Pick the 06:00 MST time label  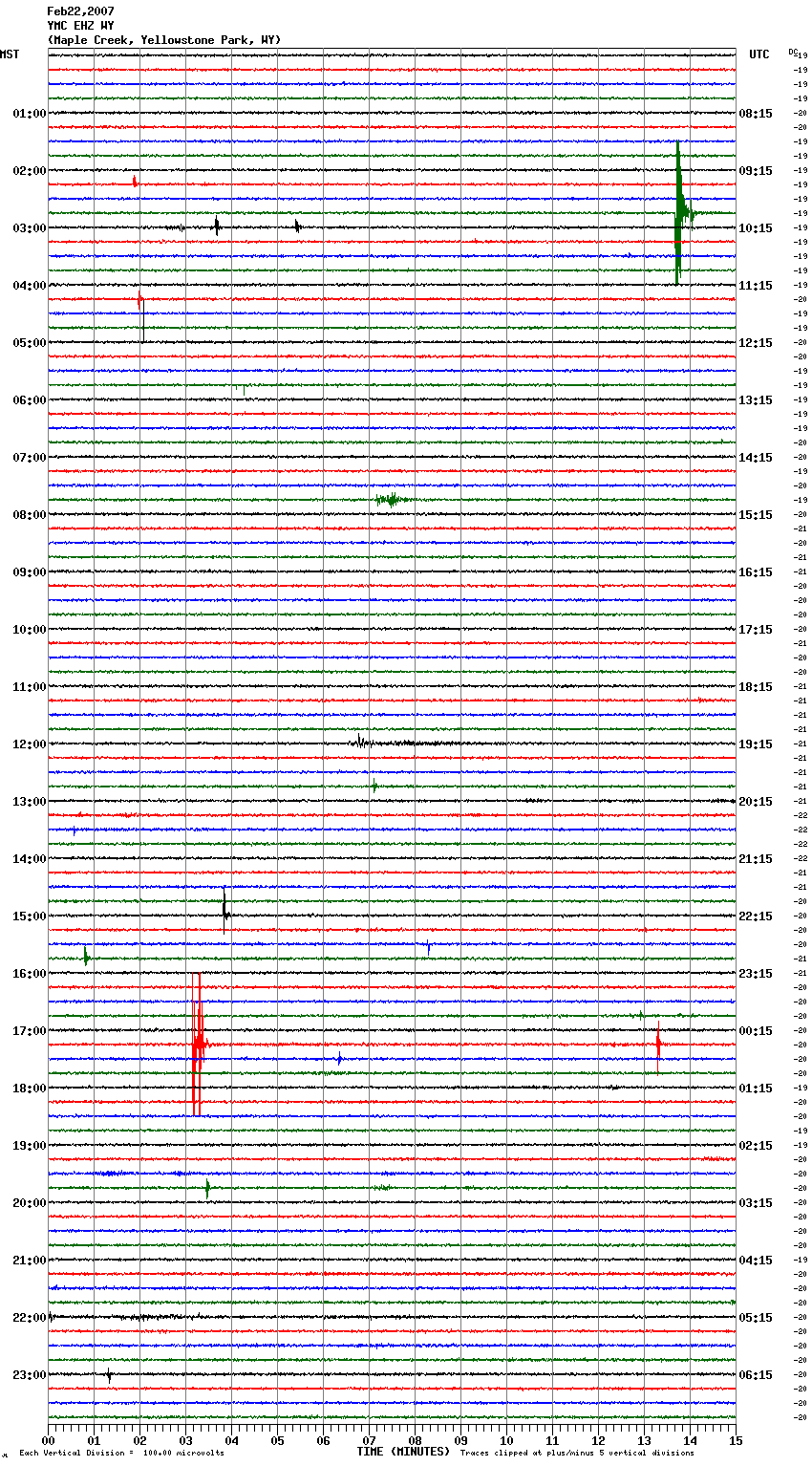tap(29, 400)
